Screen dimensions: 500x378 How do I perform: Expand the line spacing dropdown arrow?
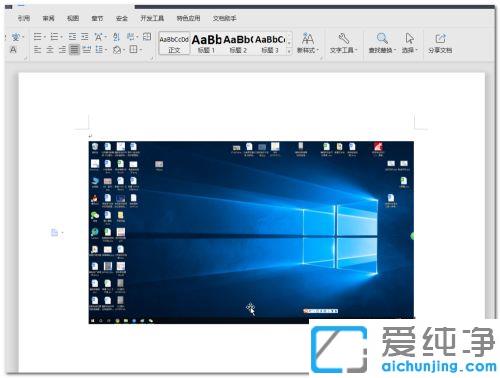coord(106,50)
